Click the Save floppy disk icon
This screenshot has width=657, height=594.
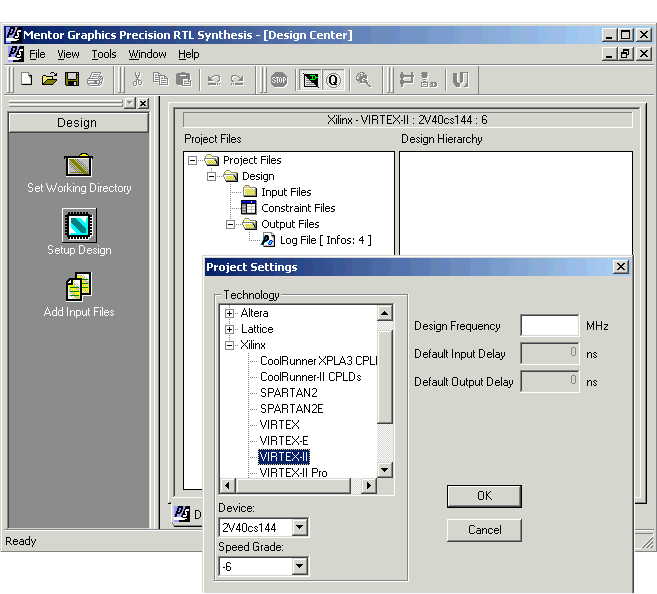[x=72, y=79]
